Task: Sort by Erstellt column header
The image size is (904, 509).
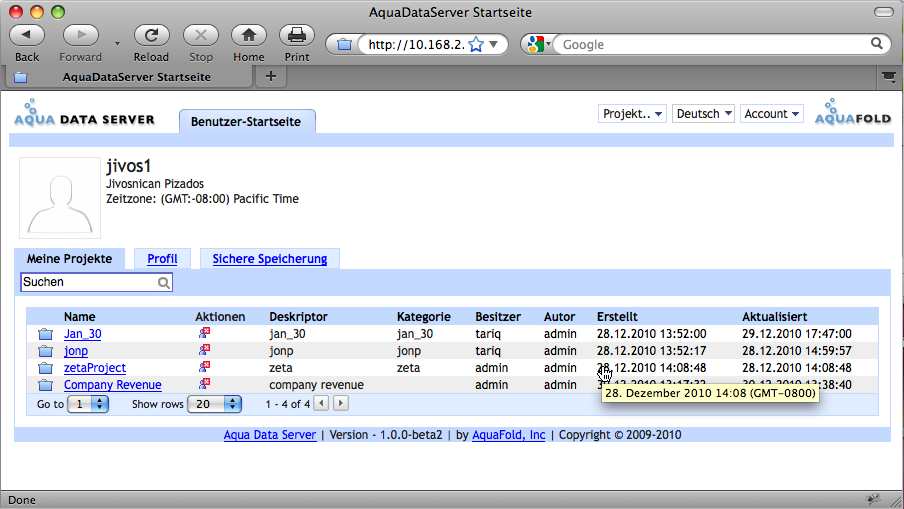Action: point(617,316)
